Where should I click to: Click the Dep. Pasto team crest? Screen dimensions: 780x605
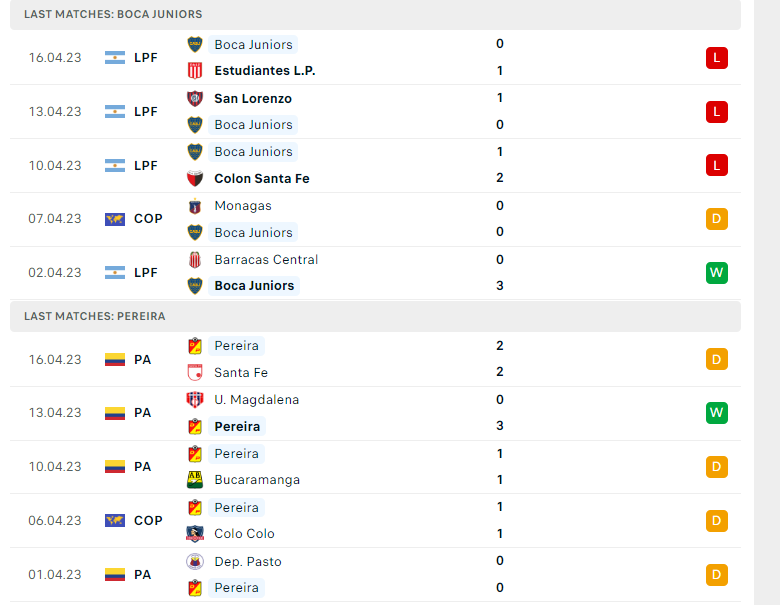195,561
